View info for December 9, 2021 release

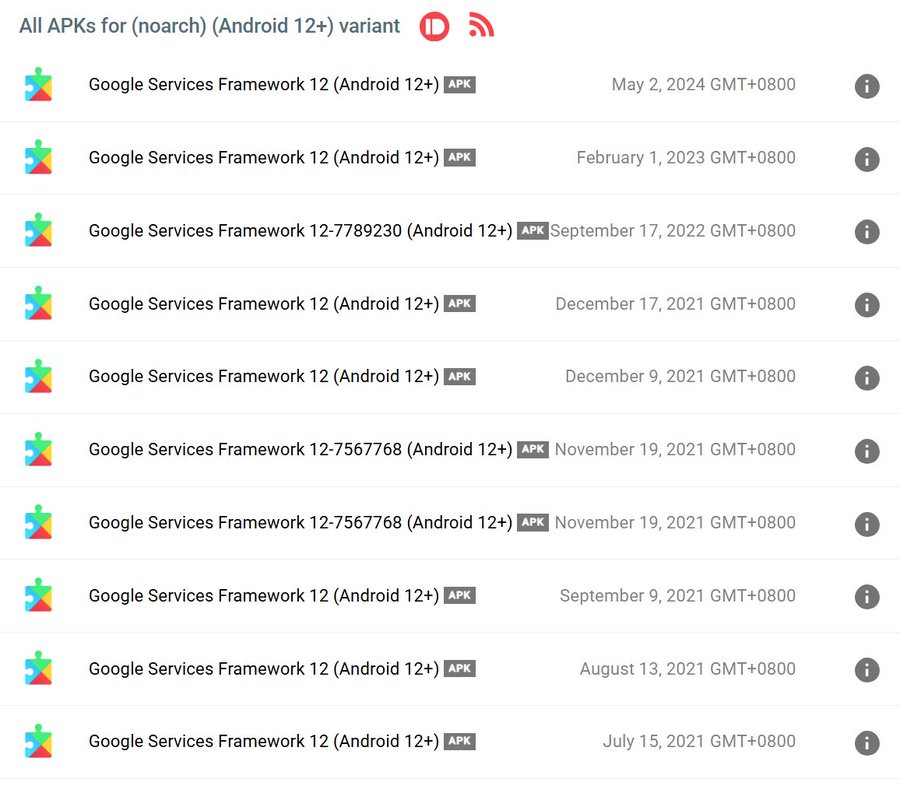[867, 378]
